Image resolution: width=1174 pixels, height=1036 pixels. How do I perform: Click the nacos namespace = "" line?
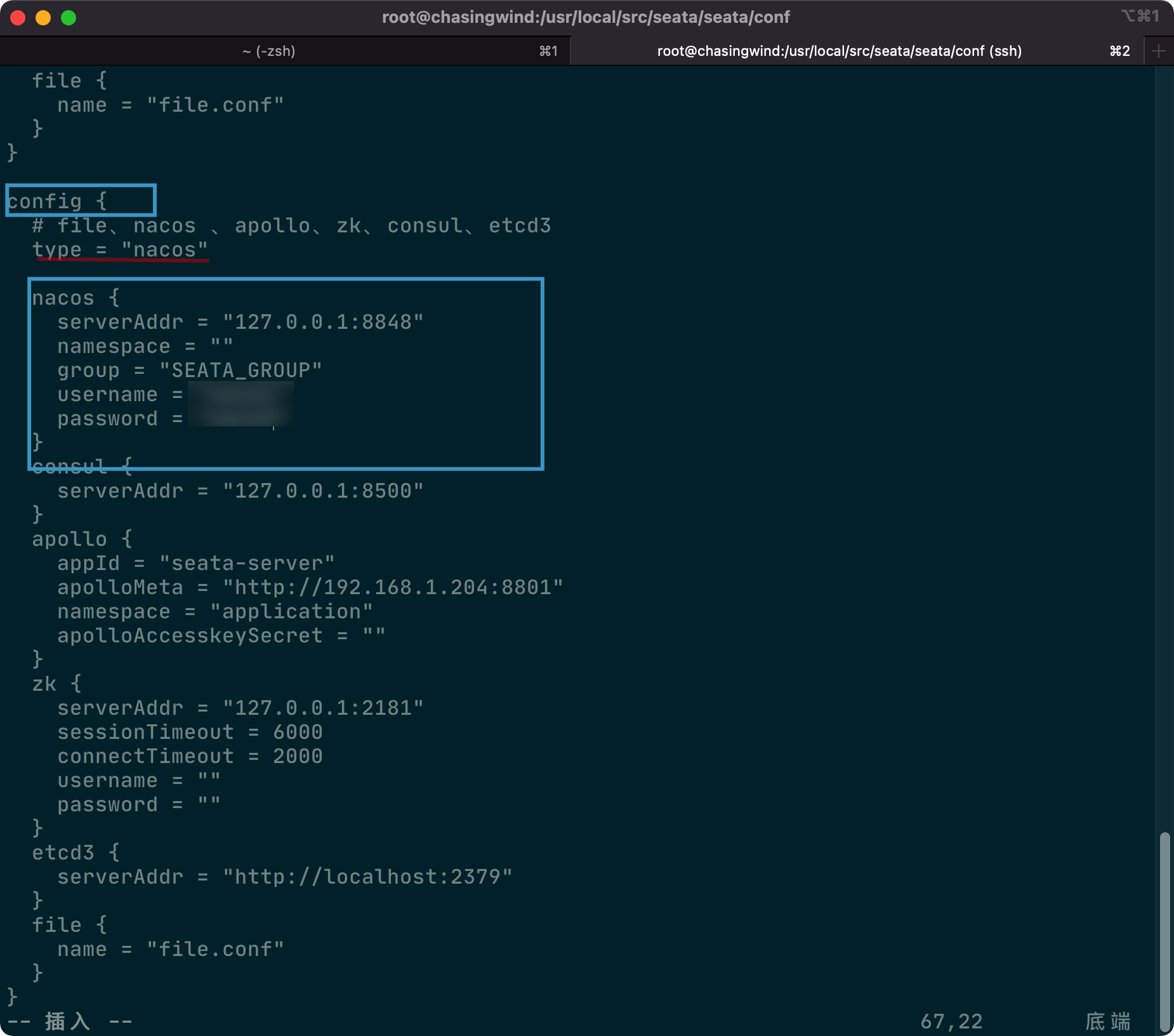point(145,346)
